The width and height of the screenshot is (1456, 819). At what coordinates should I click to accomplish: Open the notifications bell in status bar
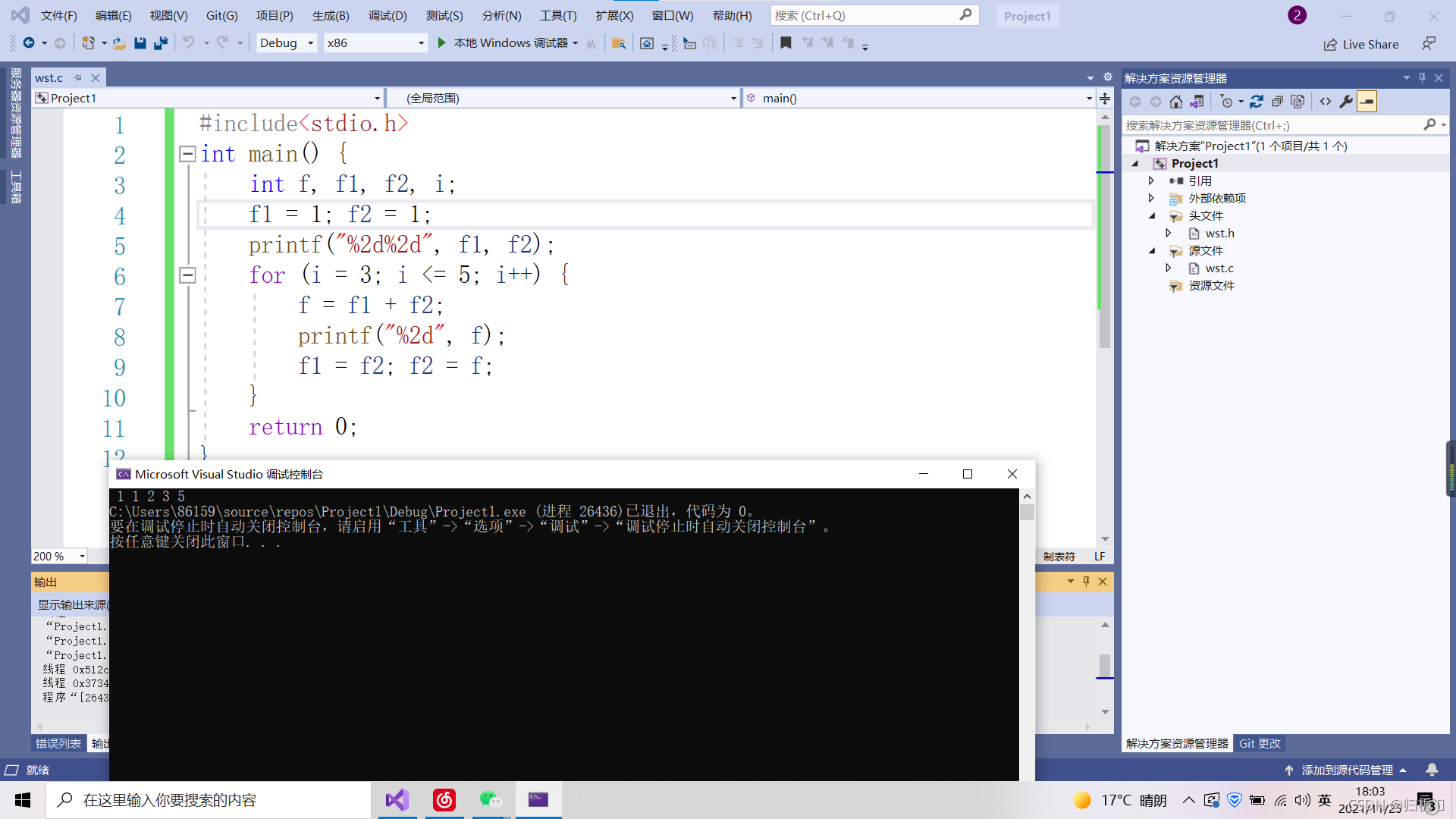click(x=1432, y=770)
